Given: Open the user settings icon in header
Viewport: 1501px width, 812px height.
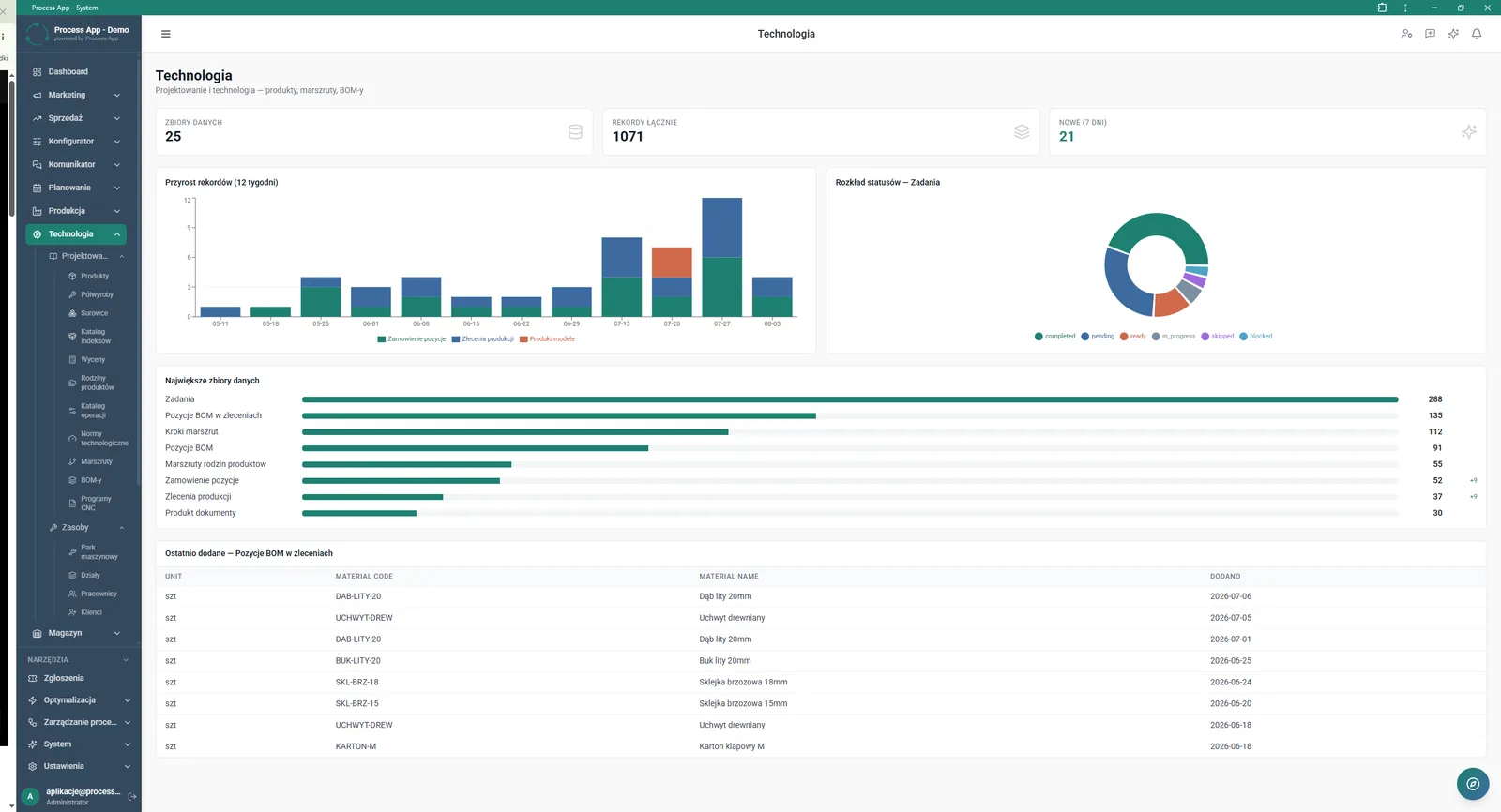Looking at the screenshot, I should click(1406, 34).
